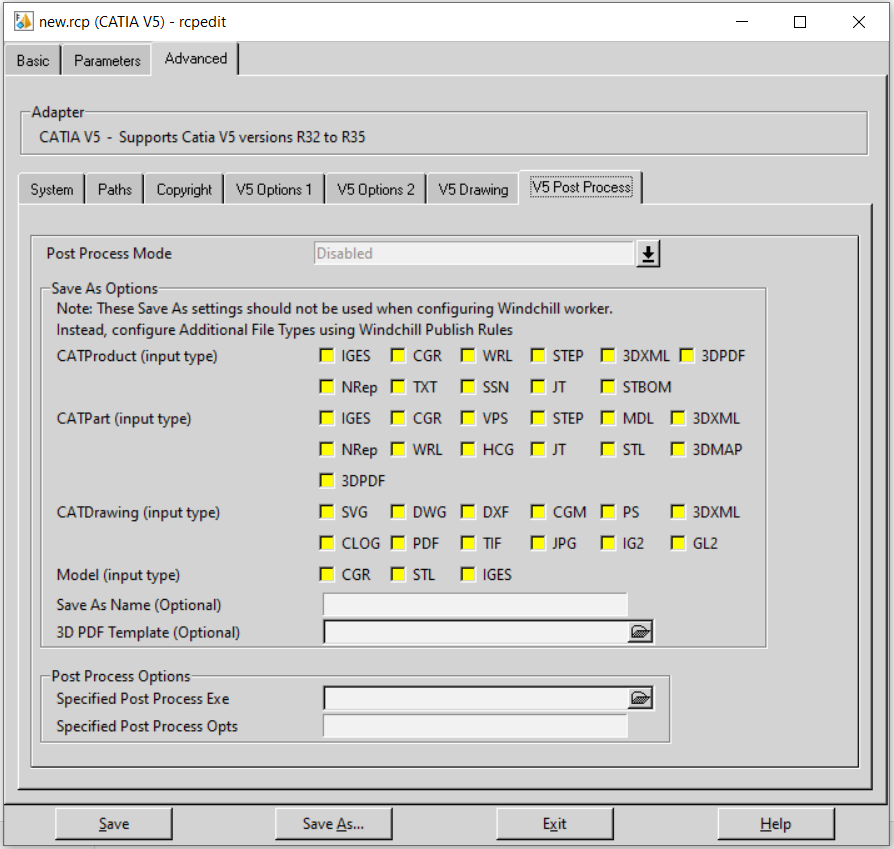This screenshot has height=849, width=894.
Task: Click the Specified Post Process Exe field
Action: (x=476, y=698)
